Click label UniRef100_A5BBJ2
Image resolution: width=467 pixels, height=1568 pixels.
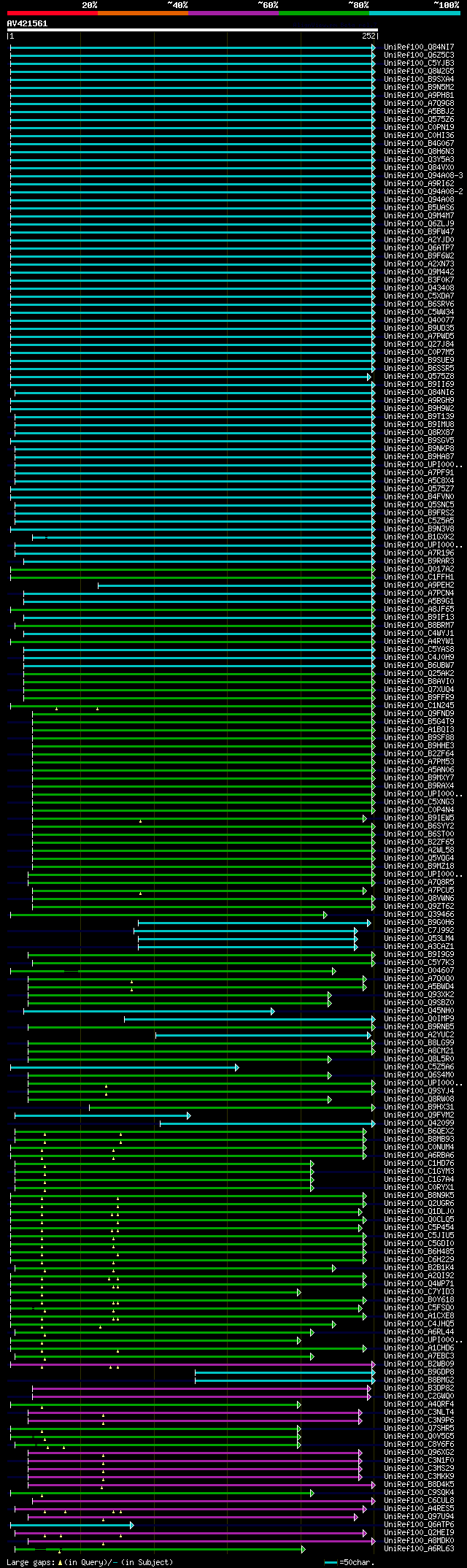pos(419,111)
